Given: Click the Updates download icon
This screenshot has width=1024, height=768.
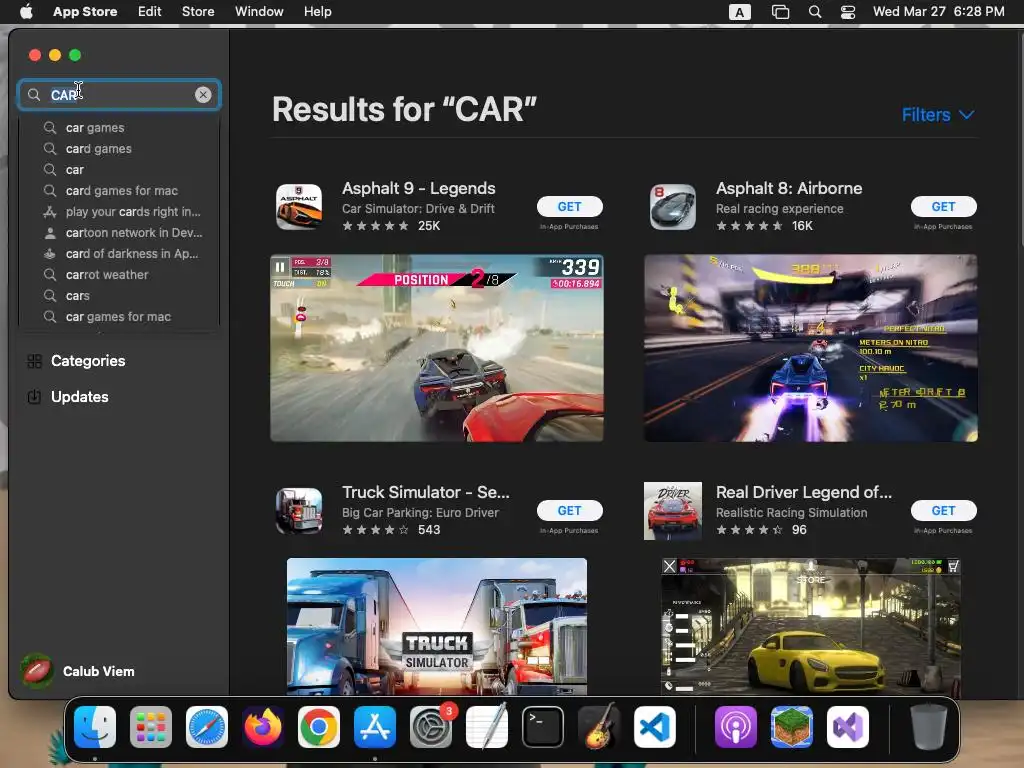Looking at the screenshot, I should pos(34,396).
